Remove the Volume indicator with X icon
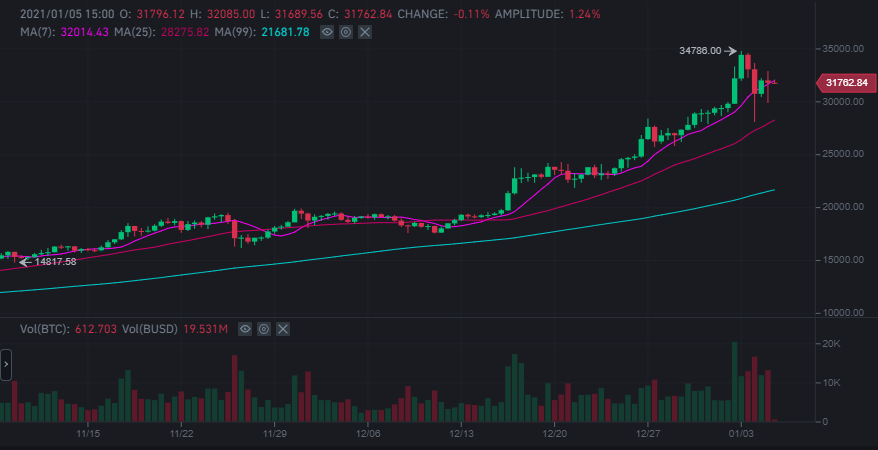Viewport: 878px width, 450px height. pos(283,329)
